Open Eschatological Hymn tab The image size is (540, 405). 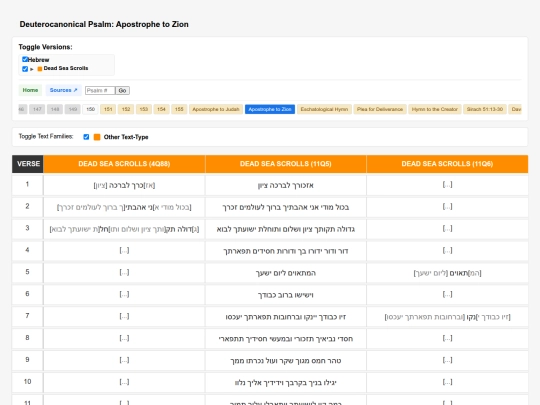[x=324, y=109]
